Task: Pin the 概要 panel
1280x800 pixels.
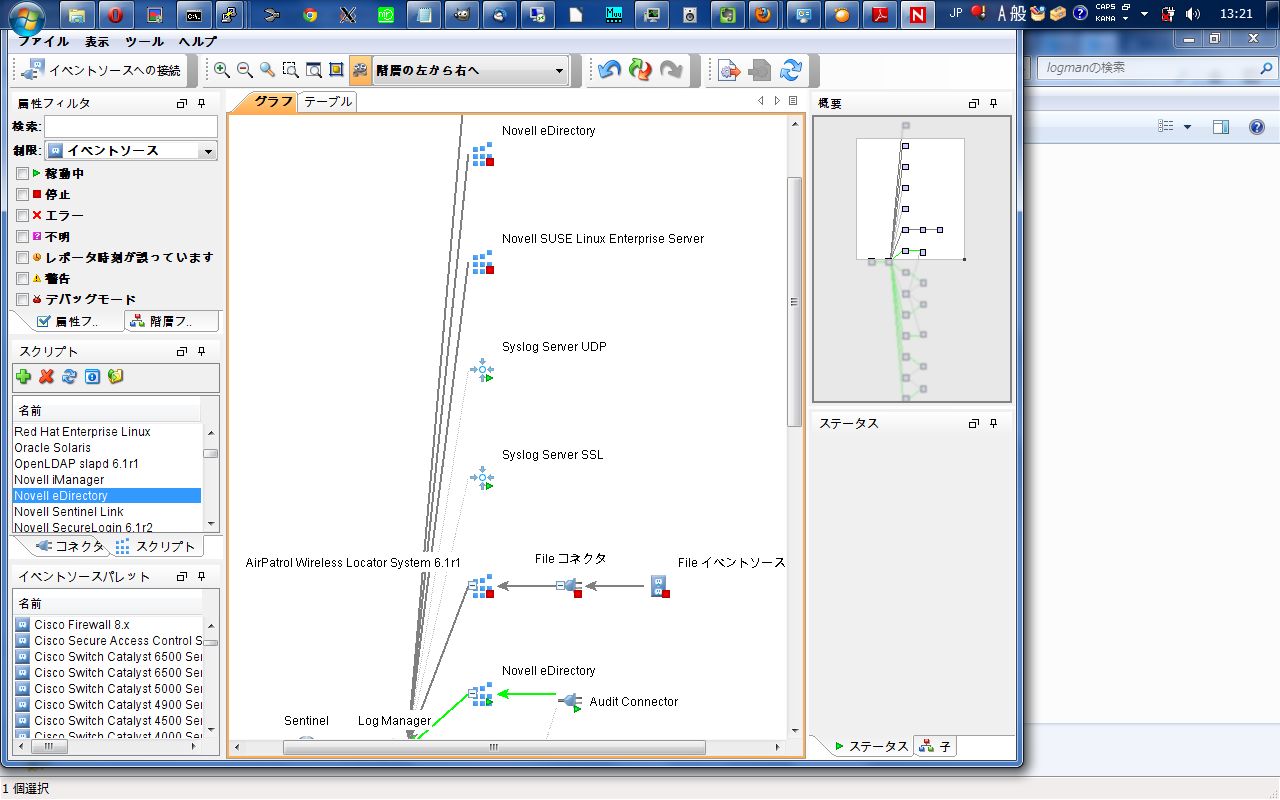Action: pos(993,103)
